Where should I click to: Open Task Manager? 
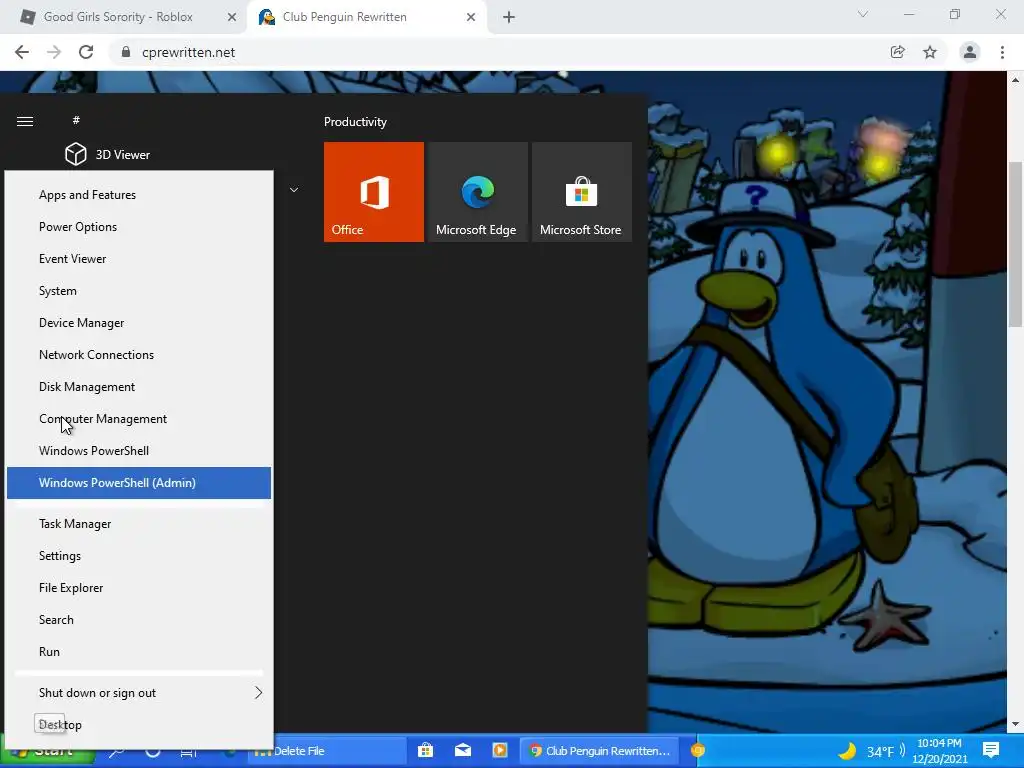tap(138, 524)
